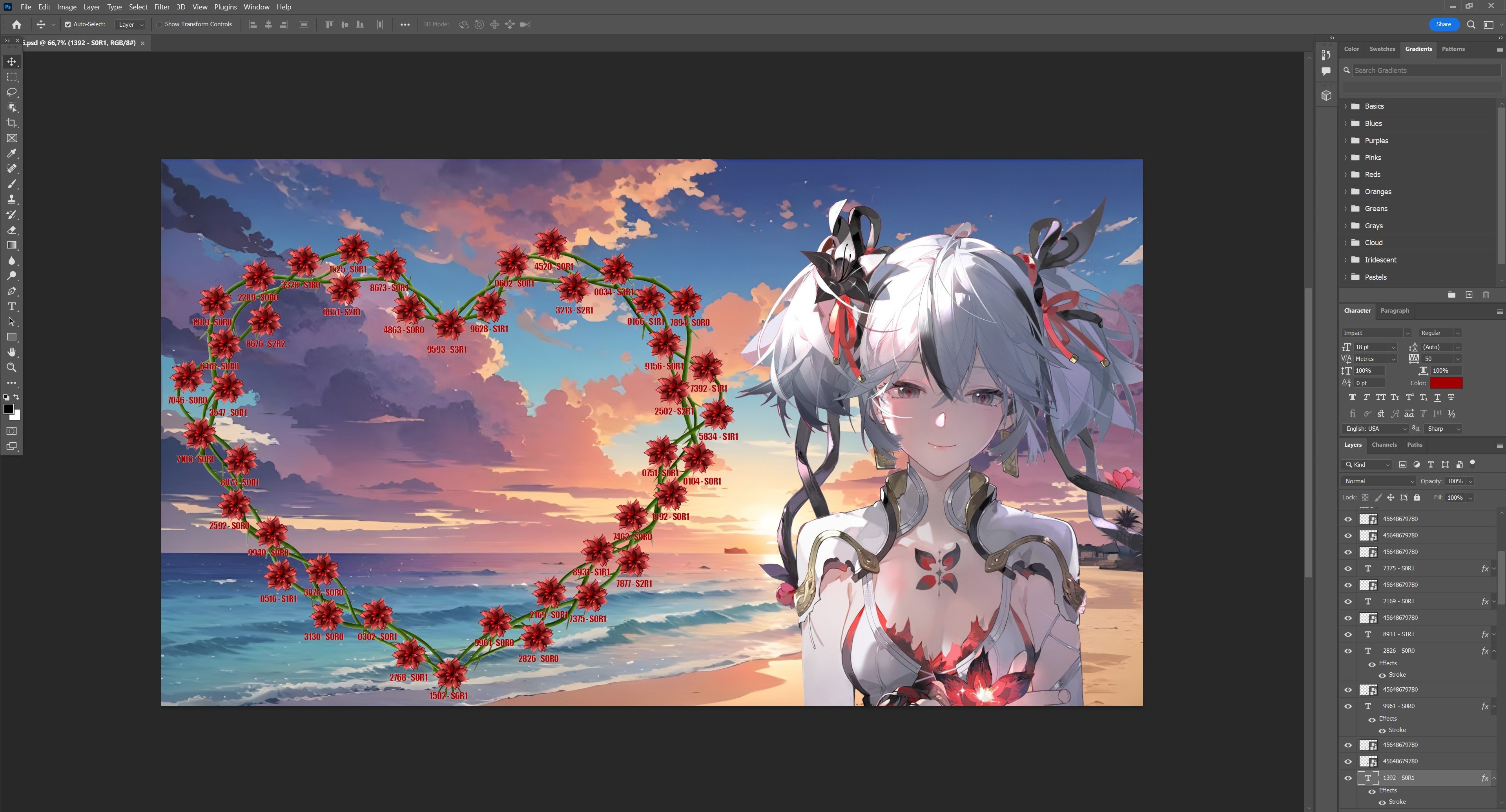Select the Crop tool

coord(12,123)
